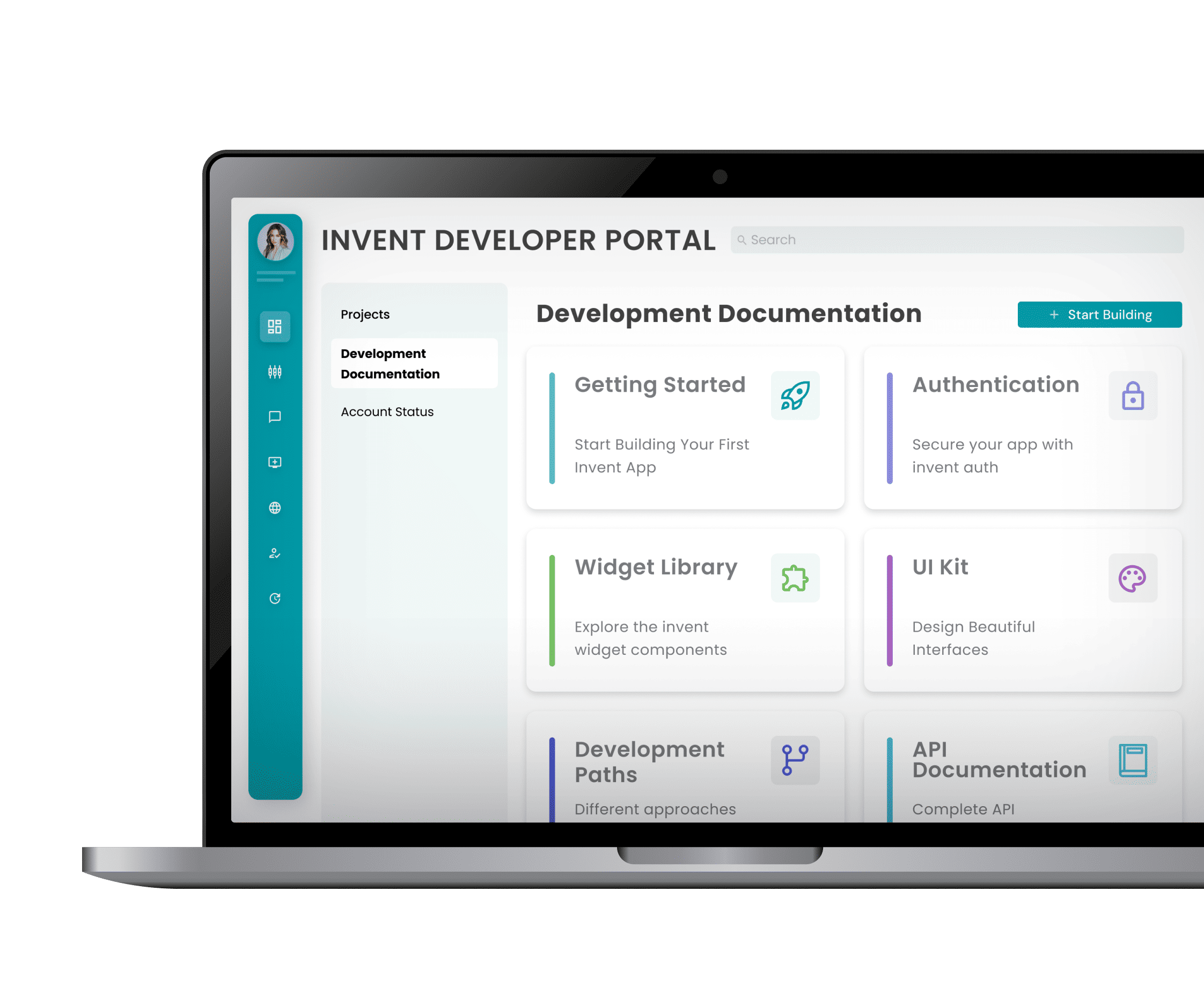This screenshot has width=1204, height=1008.
Task: Open the Projects menu item
Action: 365,315
